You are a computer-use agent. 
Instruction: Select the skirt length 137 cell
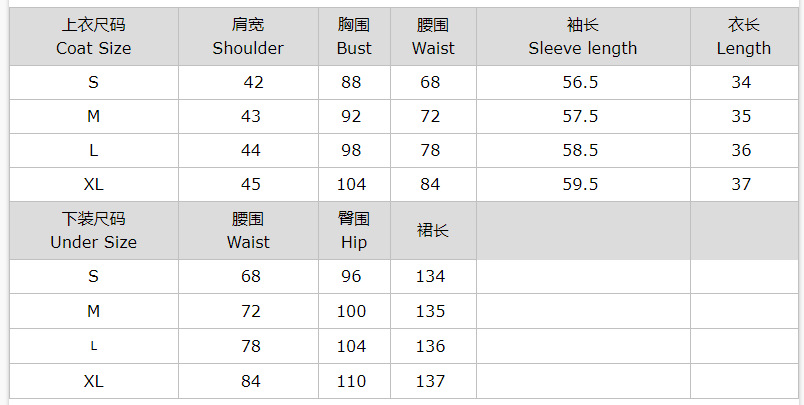coord(430,381)
